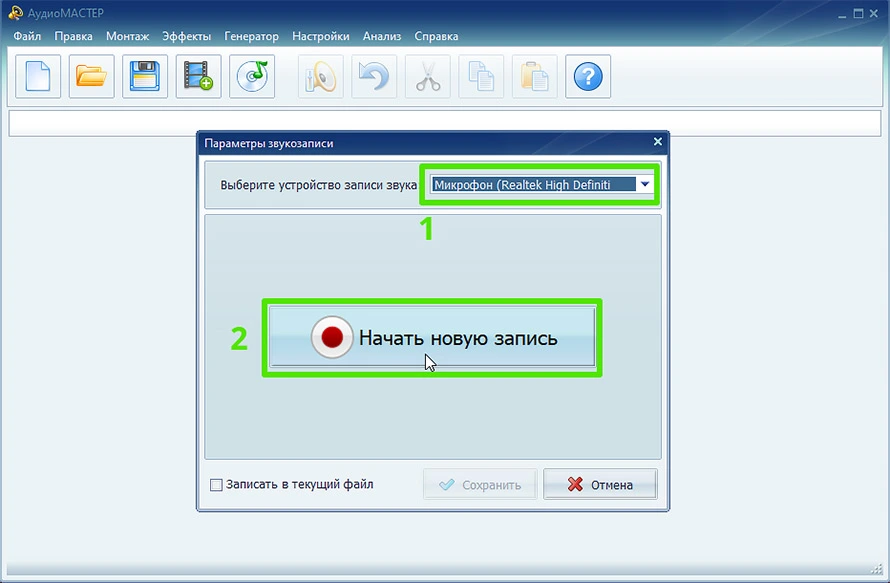Image resolution: width=890 pixels, height=583 pixels.
Task: Click the film strip video import icon
Action: coord(198,77)
